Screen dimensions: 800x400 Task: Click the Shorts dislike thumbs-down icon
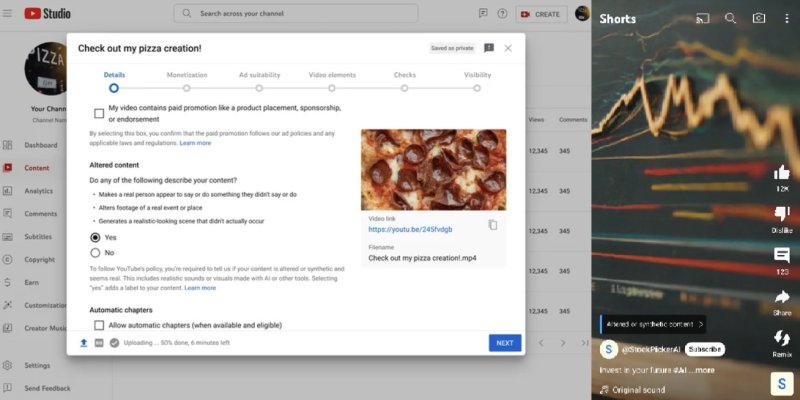[x=782, y=214]
